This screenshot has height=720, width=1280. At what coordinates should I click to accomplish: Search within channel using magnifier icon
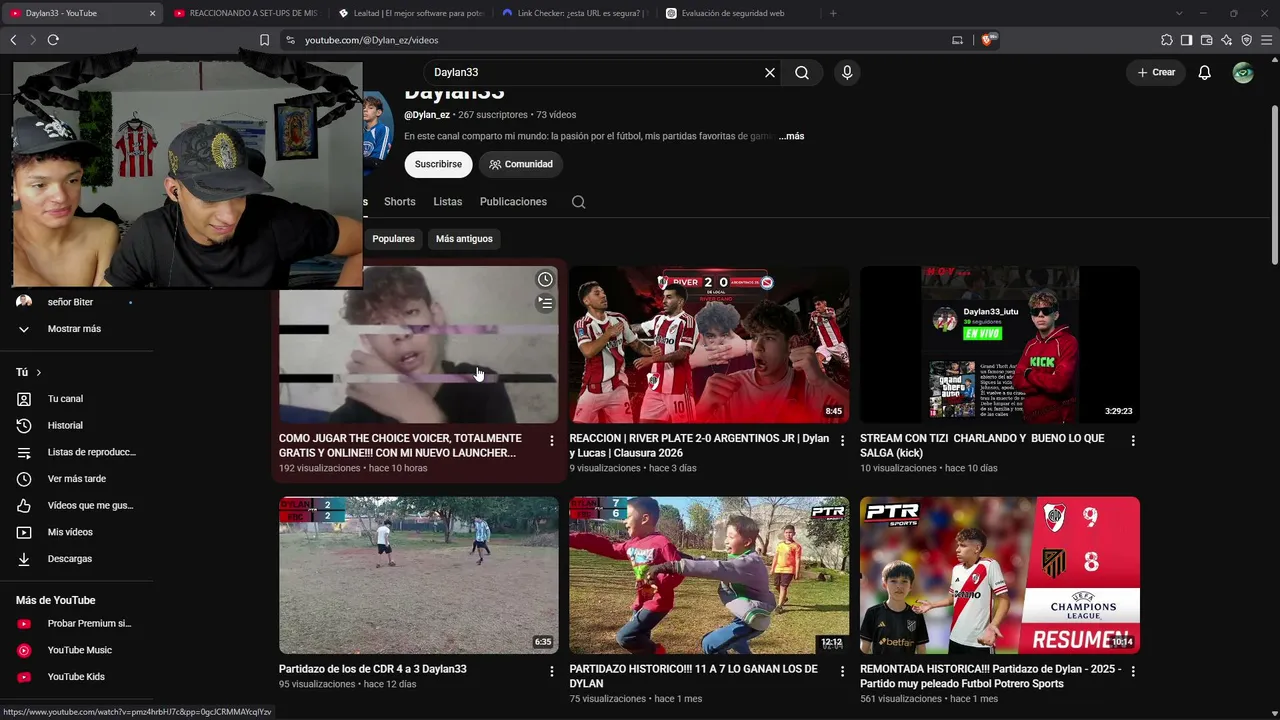pos(578,202)
